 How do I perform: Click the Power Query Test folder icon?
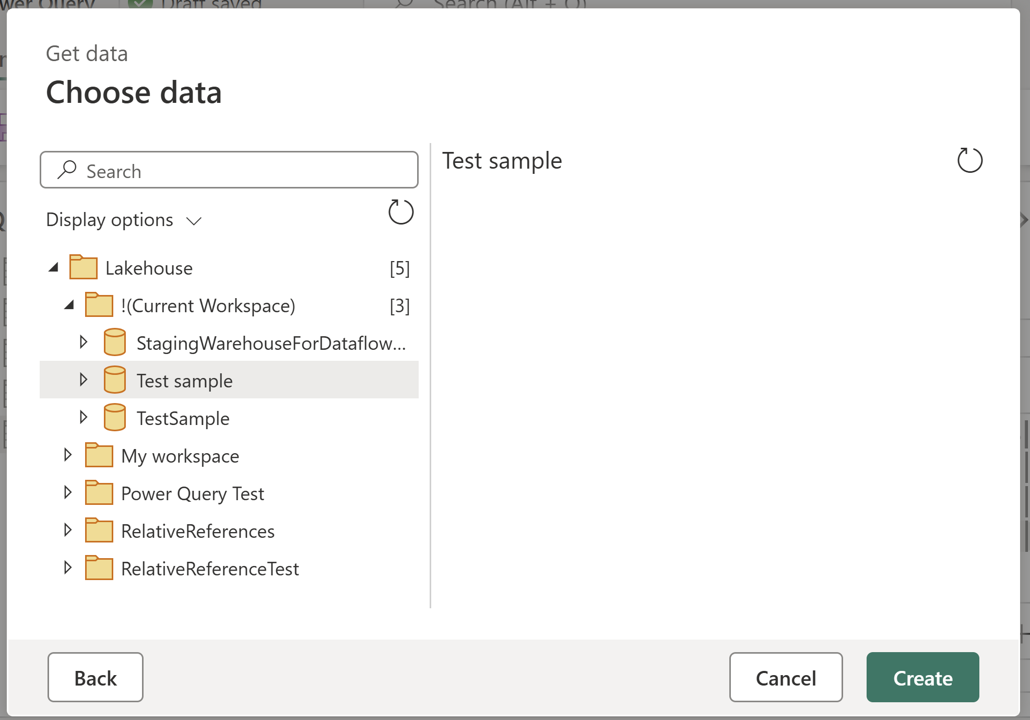point(99,493)
